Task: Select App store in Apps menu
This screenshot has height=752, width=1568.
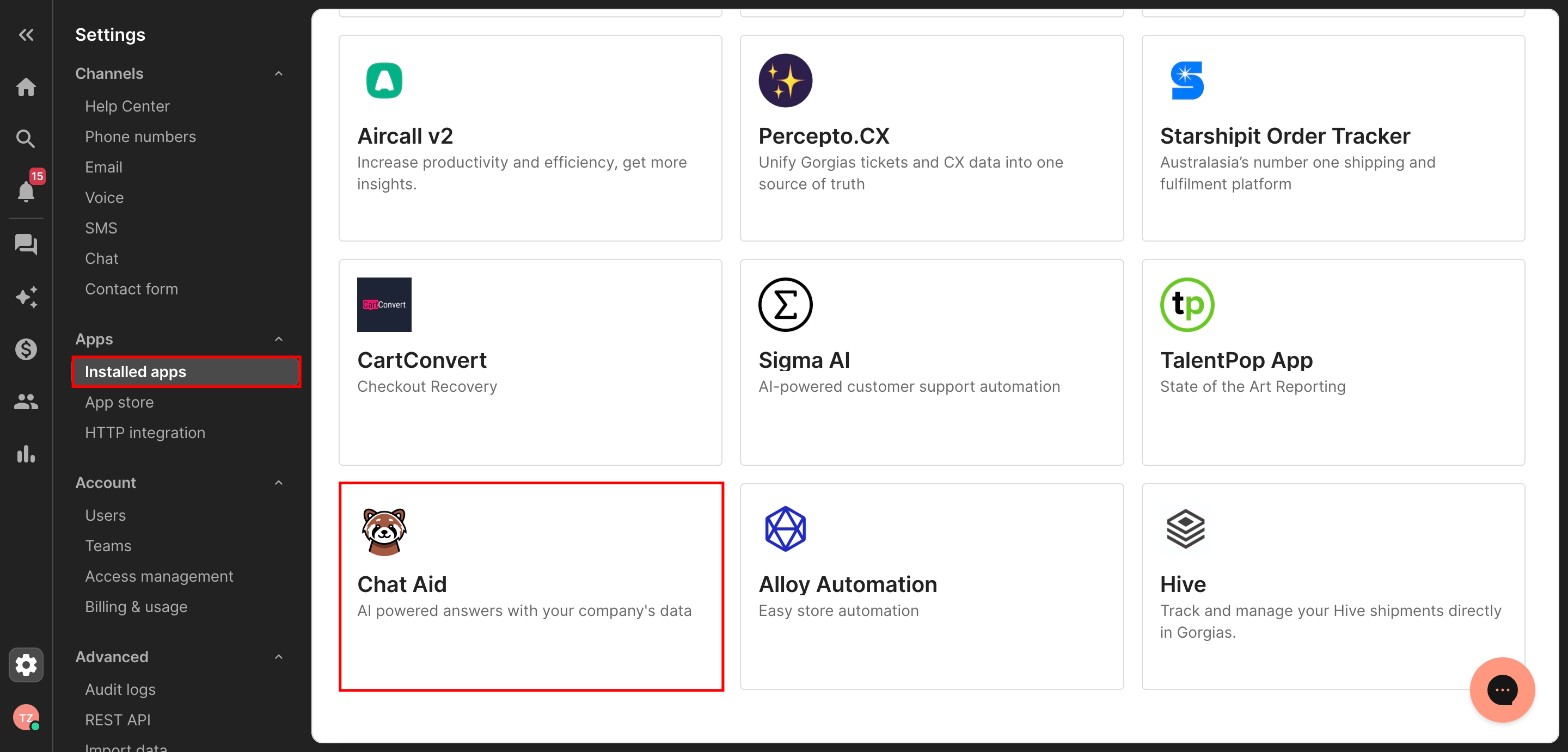Action: (119, 402)
